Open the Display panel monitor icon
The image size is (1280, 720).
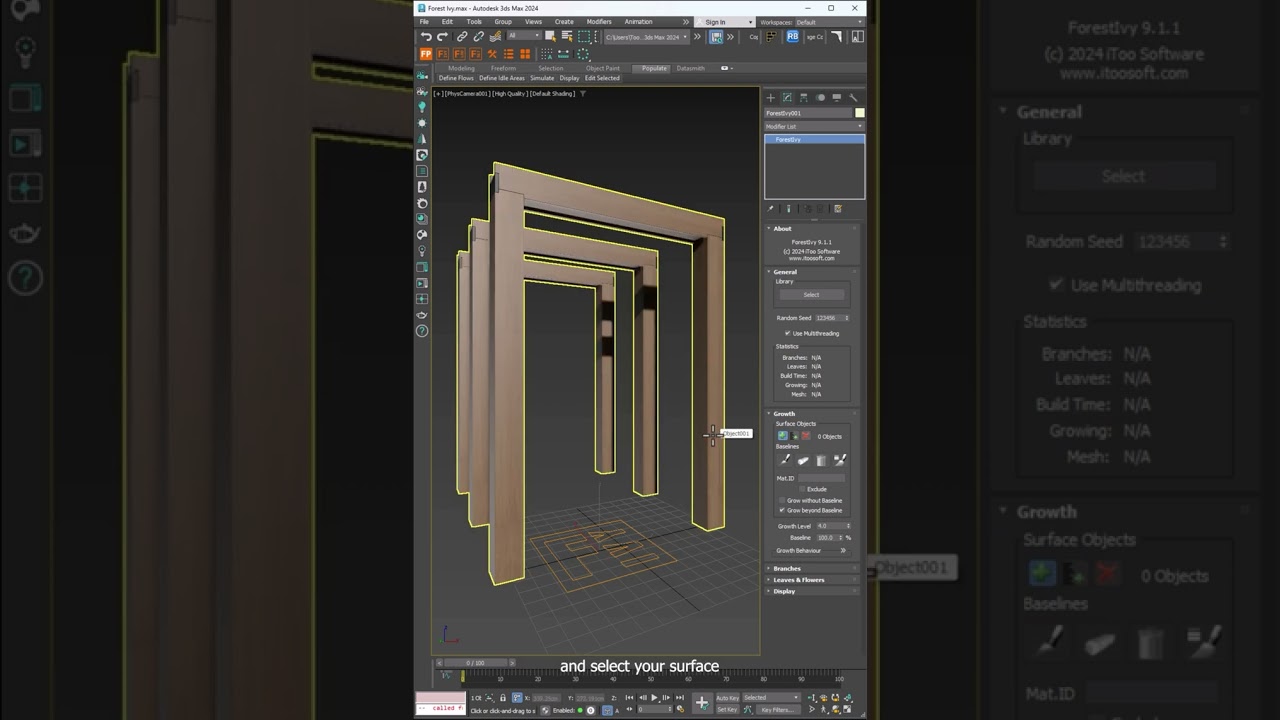point(837,98)
